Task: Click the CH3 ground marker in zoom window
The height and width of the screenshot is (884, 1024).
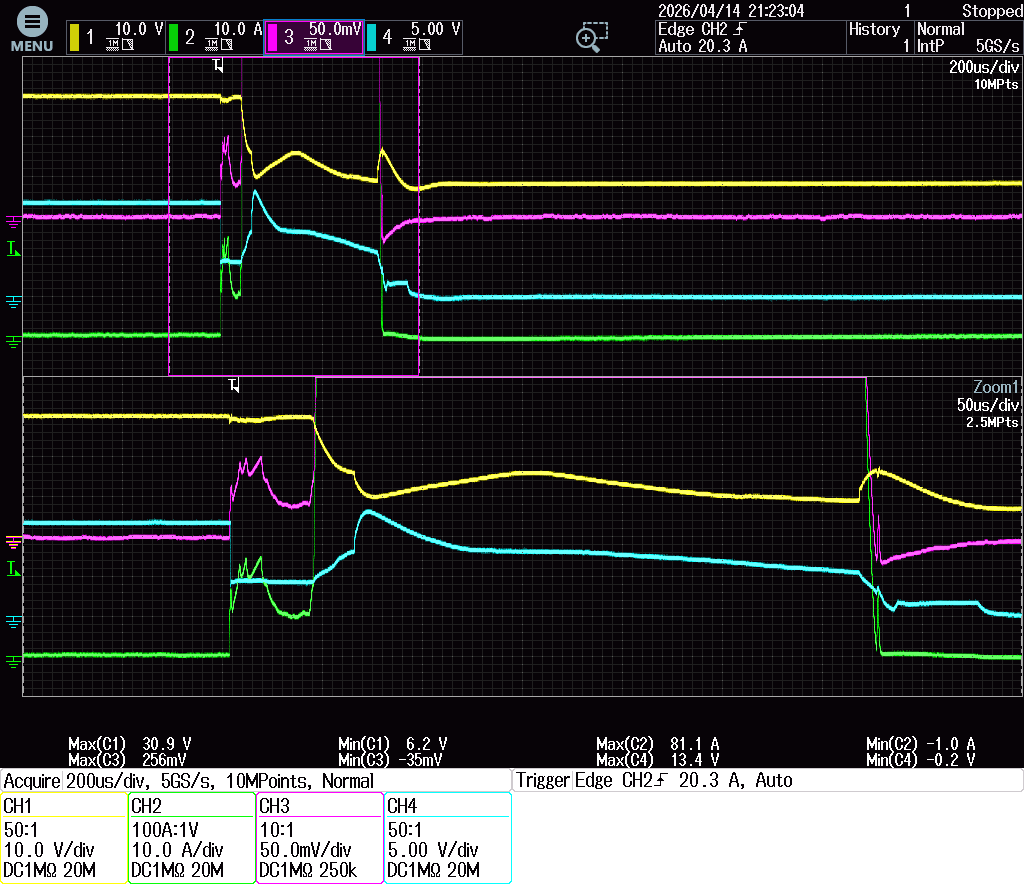Action: pyautogui.click(x=13, y=542)
